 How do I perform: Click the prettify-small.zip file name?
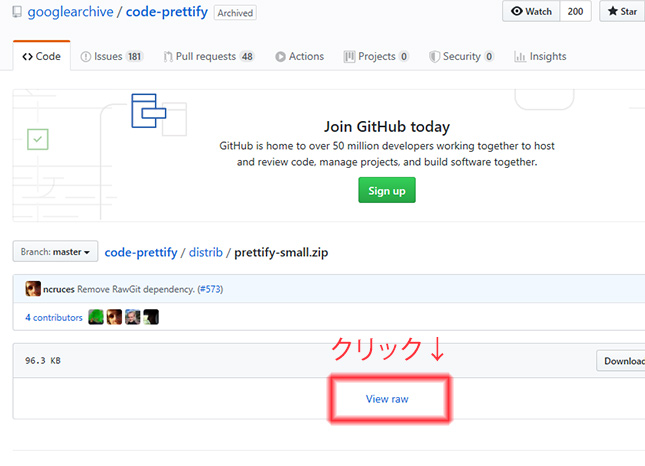coord(281,252)
